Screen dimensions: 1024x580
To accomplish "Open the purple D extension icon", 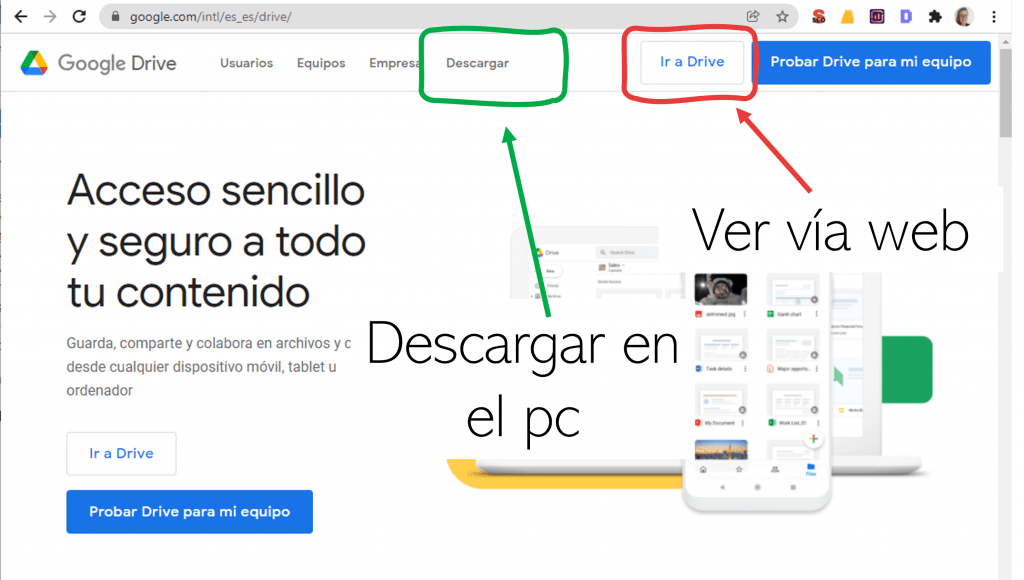I will [x=906, y=16].
